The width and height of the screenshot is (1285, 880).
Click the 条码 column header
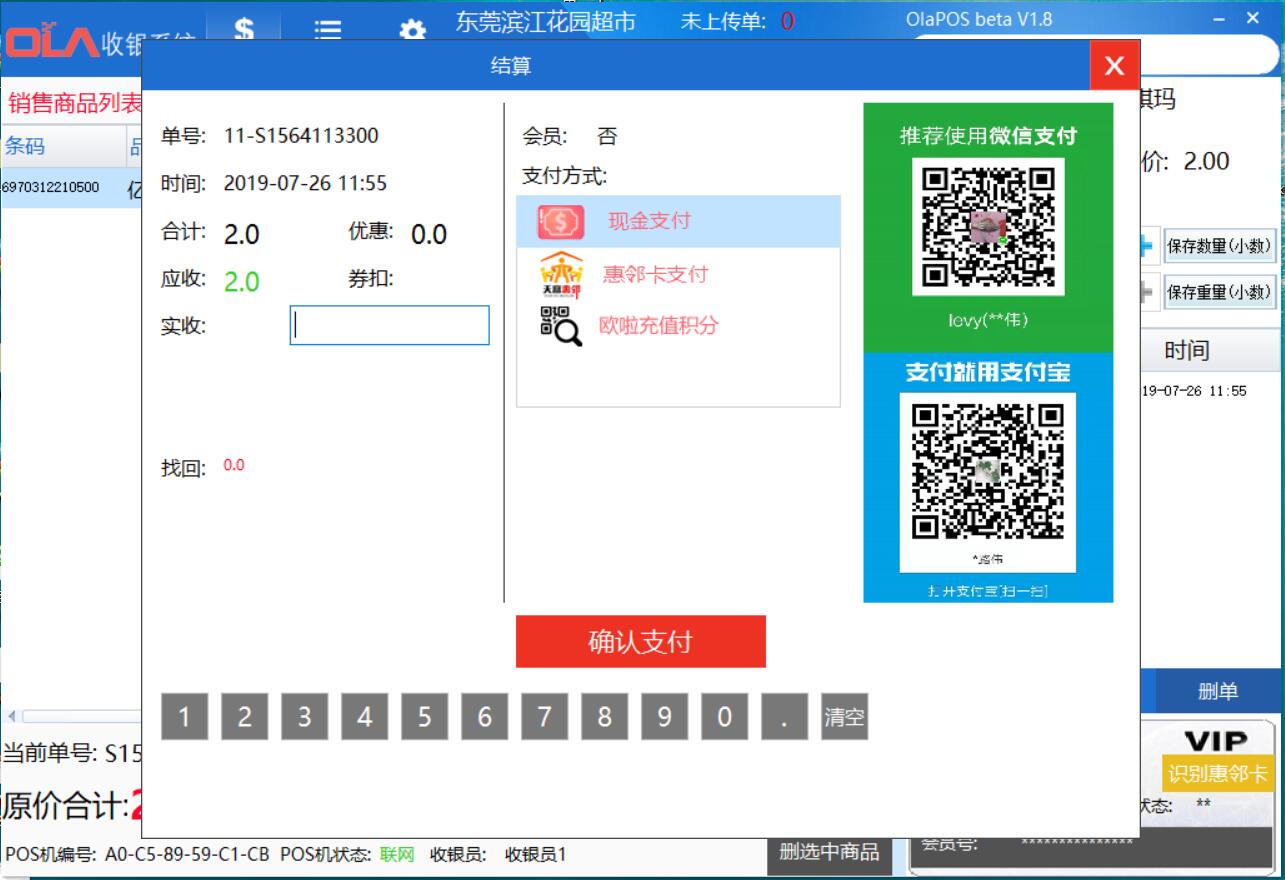point(62,147)
